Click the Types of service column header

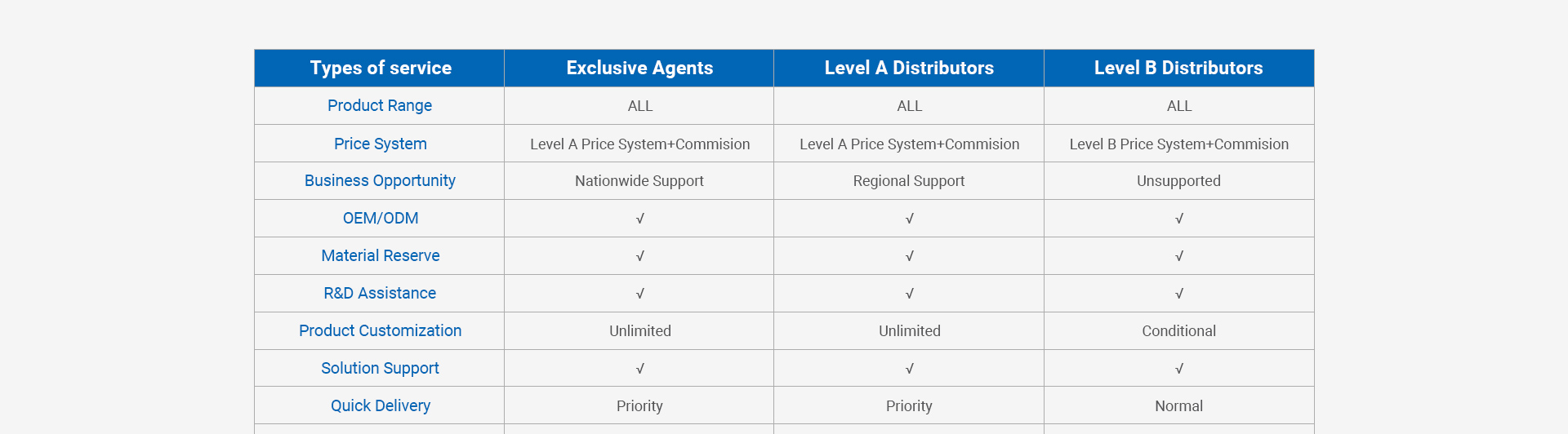(380, 69)
